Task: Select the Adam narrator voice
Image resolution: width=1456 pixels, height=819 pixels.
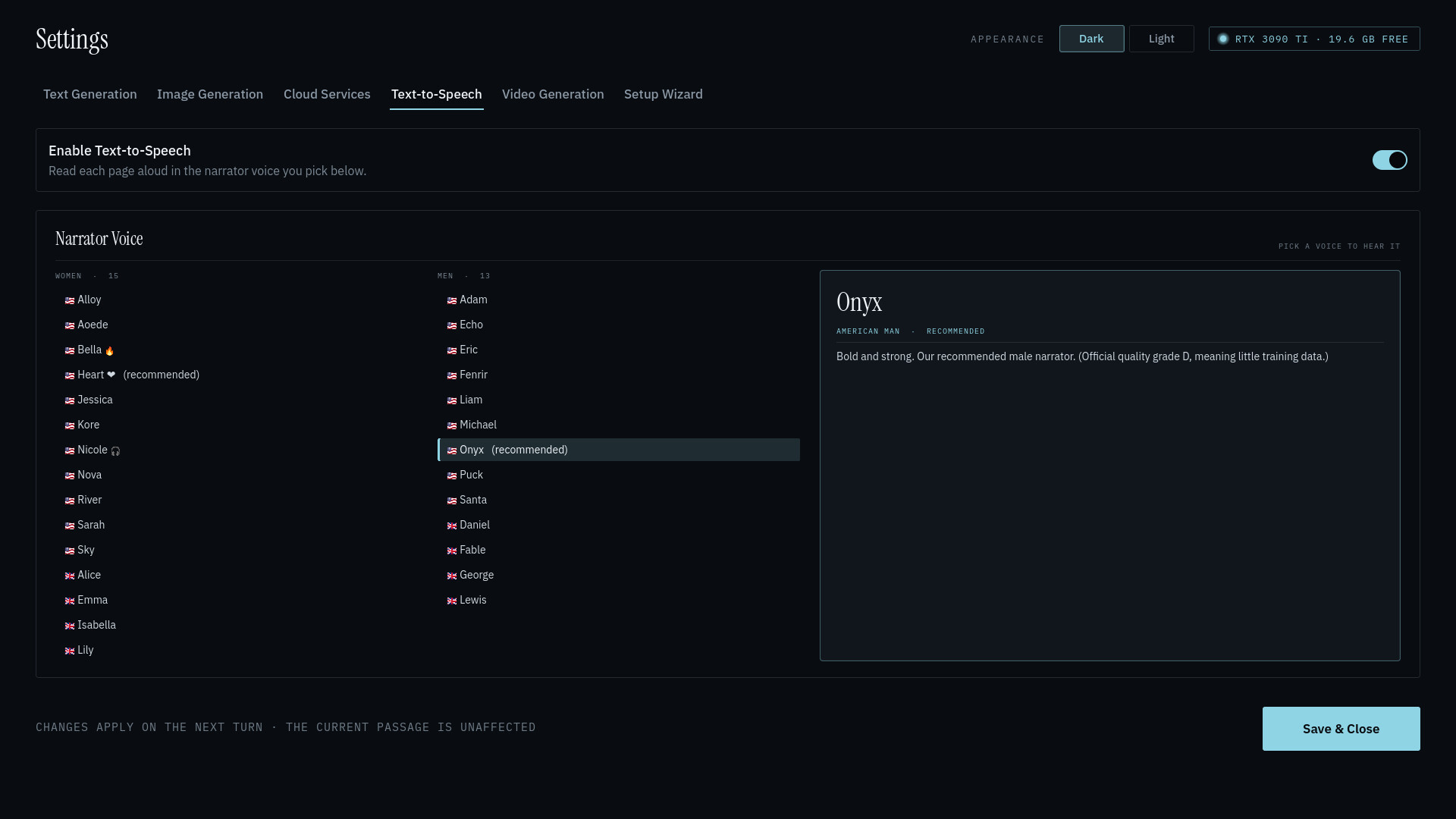Action: pyautogui.click(x=619, y=300)
